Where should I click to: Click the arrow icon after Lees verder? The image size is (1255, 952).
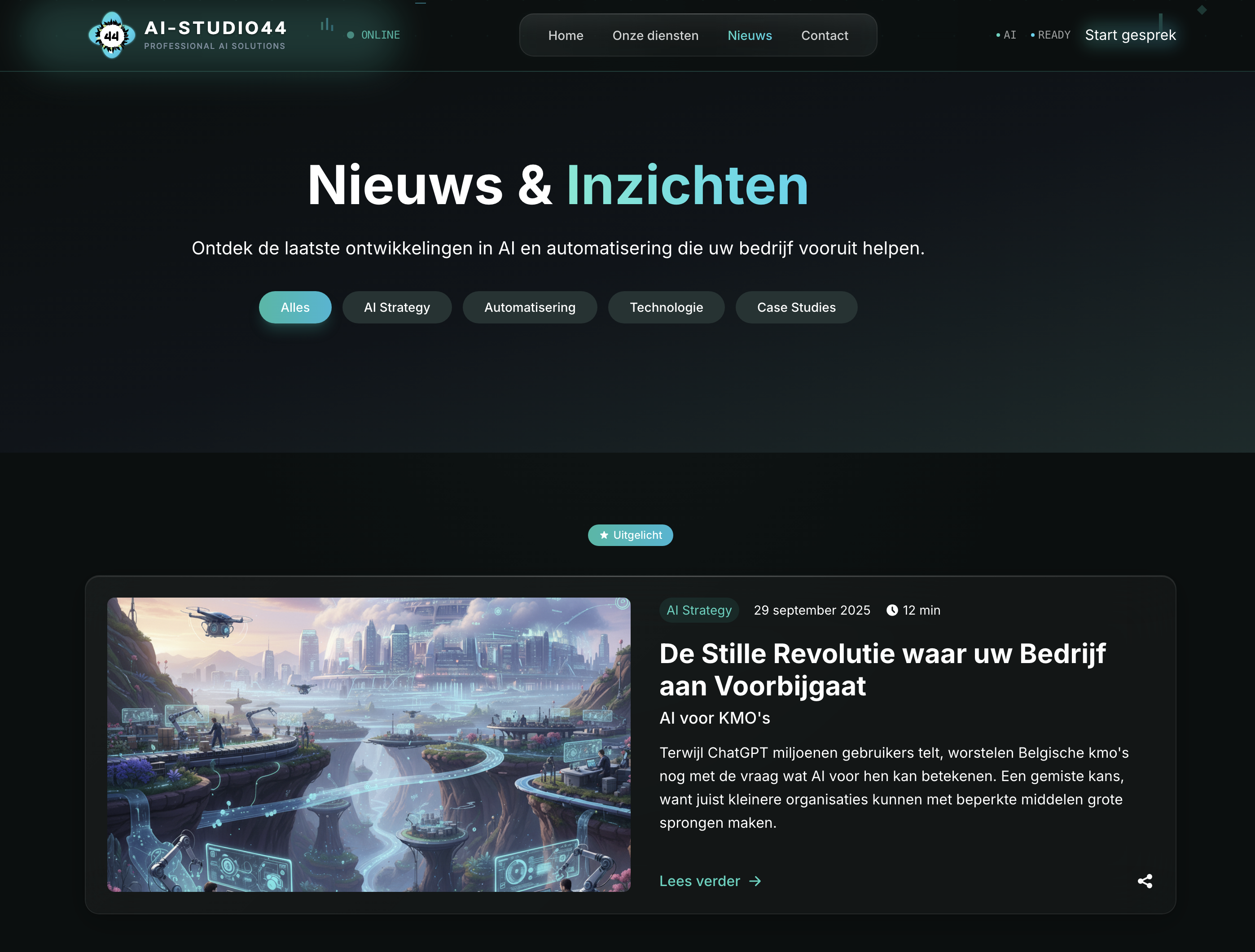coord(755,881)
